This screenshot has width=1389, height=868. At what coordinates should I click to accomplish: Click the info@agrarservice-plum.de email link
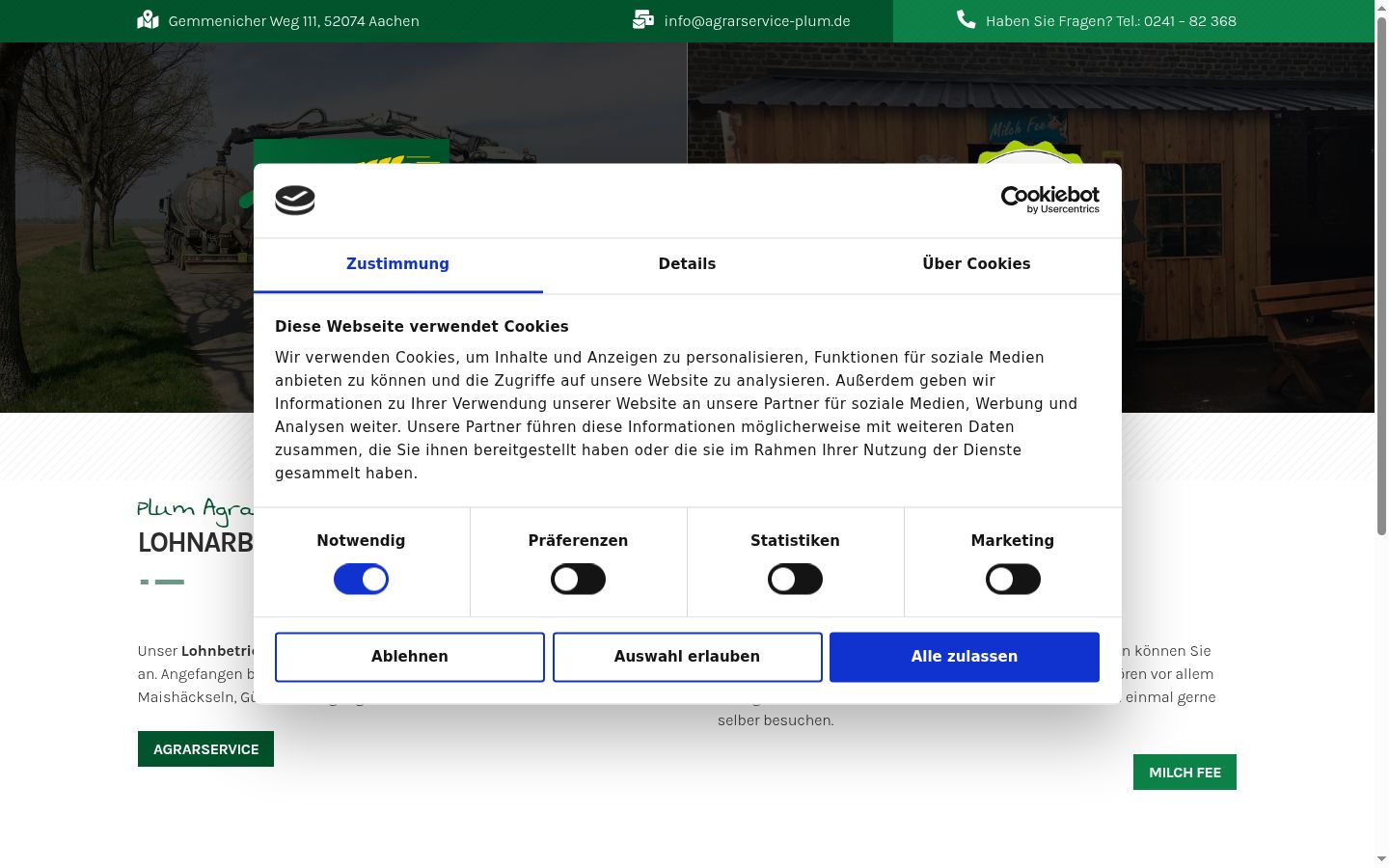757,21
